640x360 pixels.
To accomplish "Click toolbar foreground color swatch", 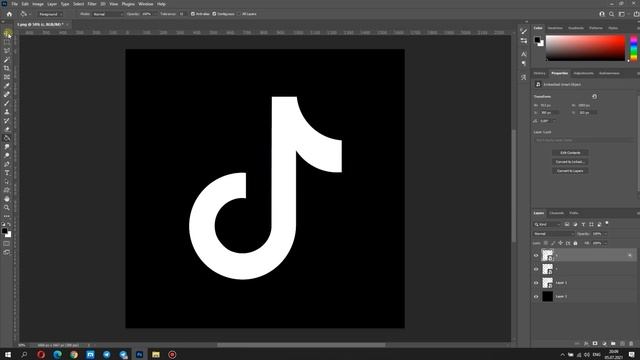I will pyautogui.click(x=5, y=231).
